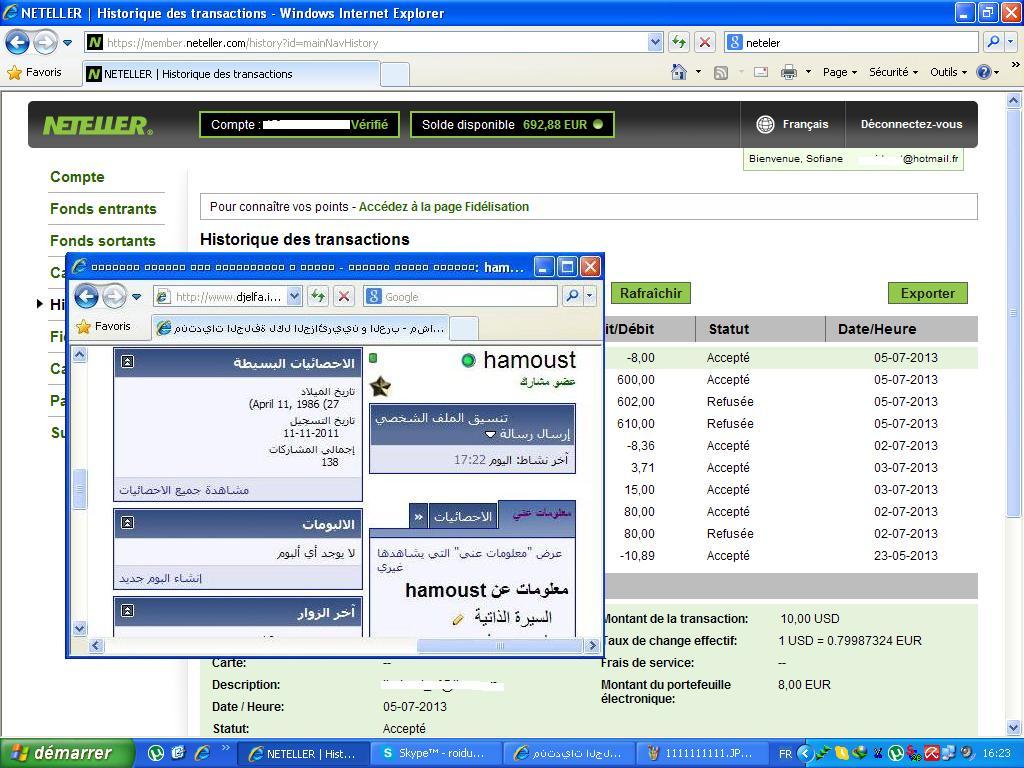Open new tab in NETELLER browser window
The width and height of the screenshot is (1024, 768).
pos(394,74)
